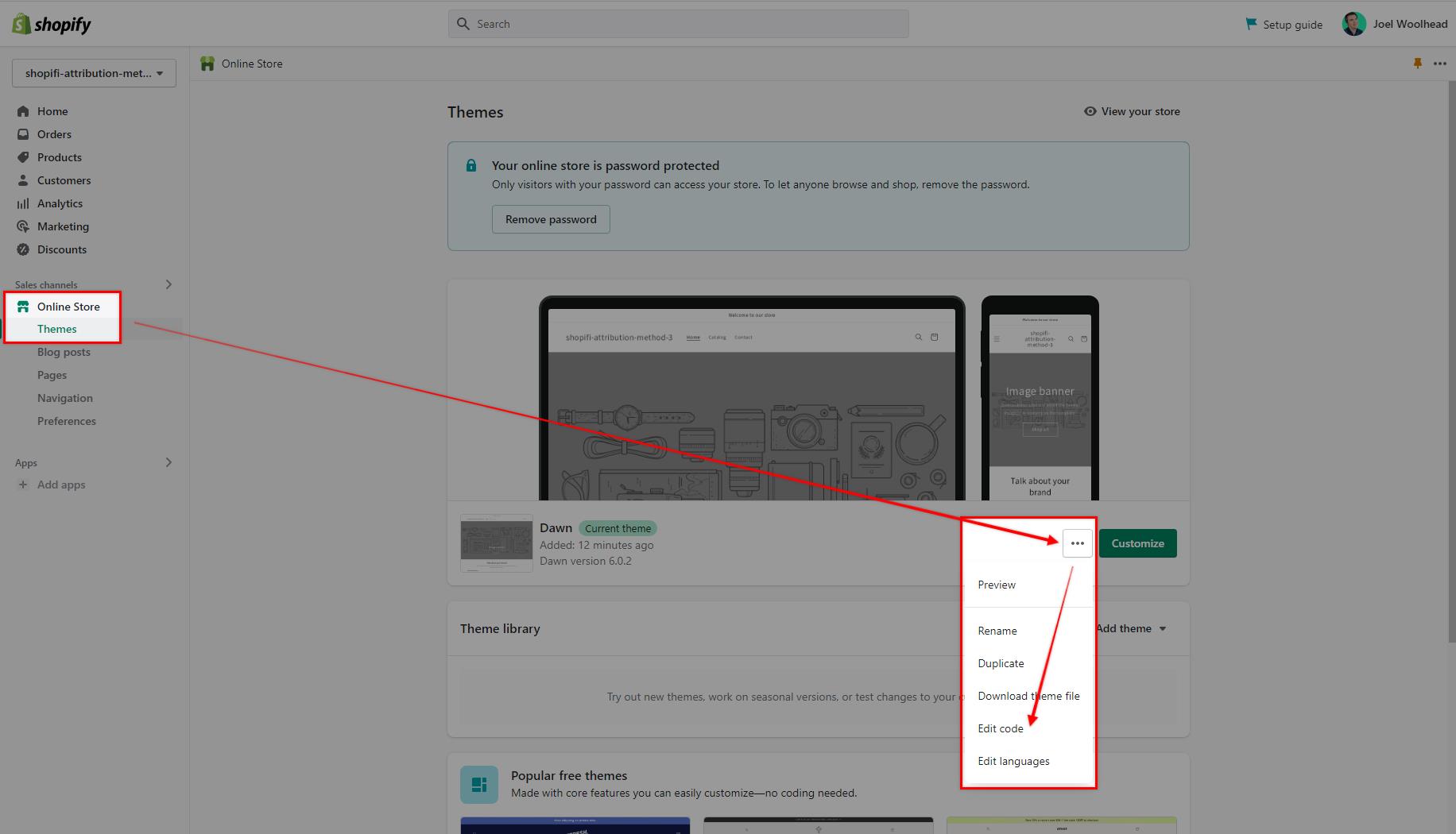Click the Added: 12 minutes ago text
This screenshot has height=834, width=1456.
pos(596,545)
